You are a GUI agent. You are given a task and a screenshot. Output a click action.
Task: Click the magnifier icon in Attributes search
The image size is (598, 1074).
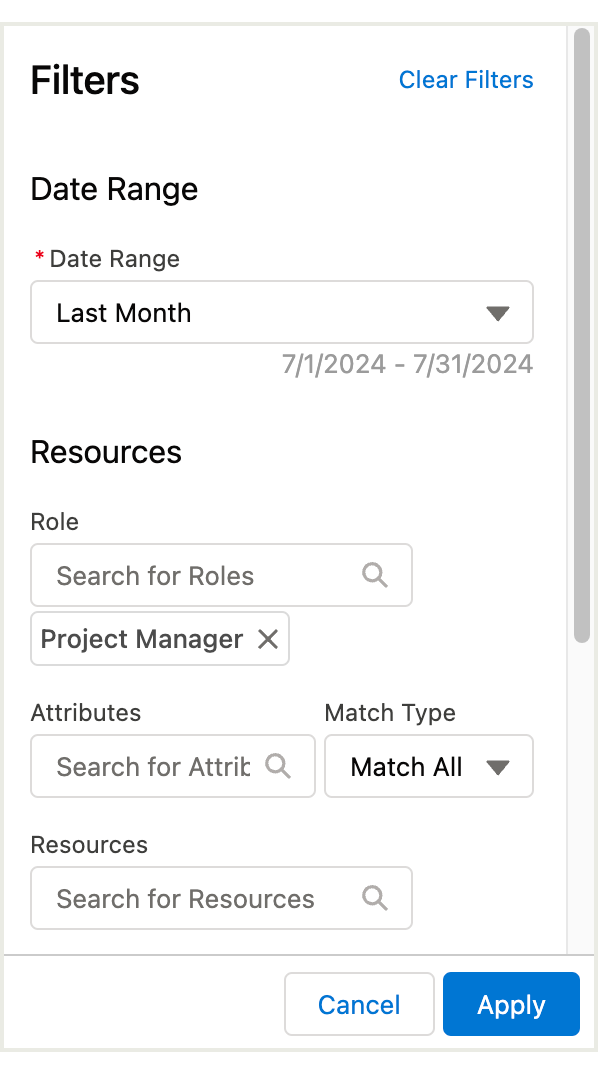(x=277, y=766)
